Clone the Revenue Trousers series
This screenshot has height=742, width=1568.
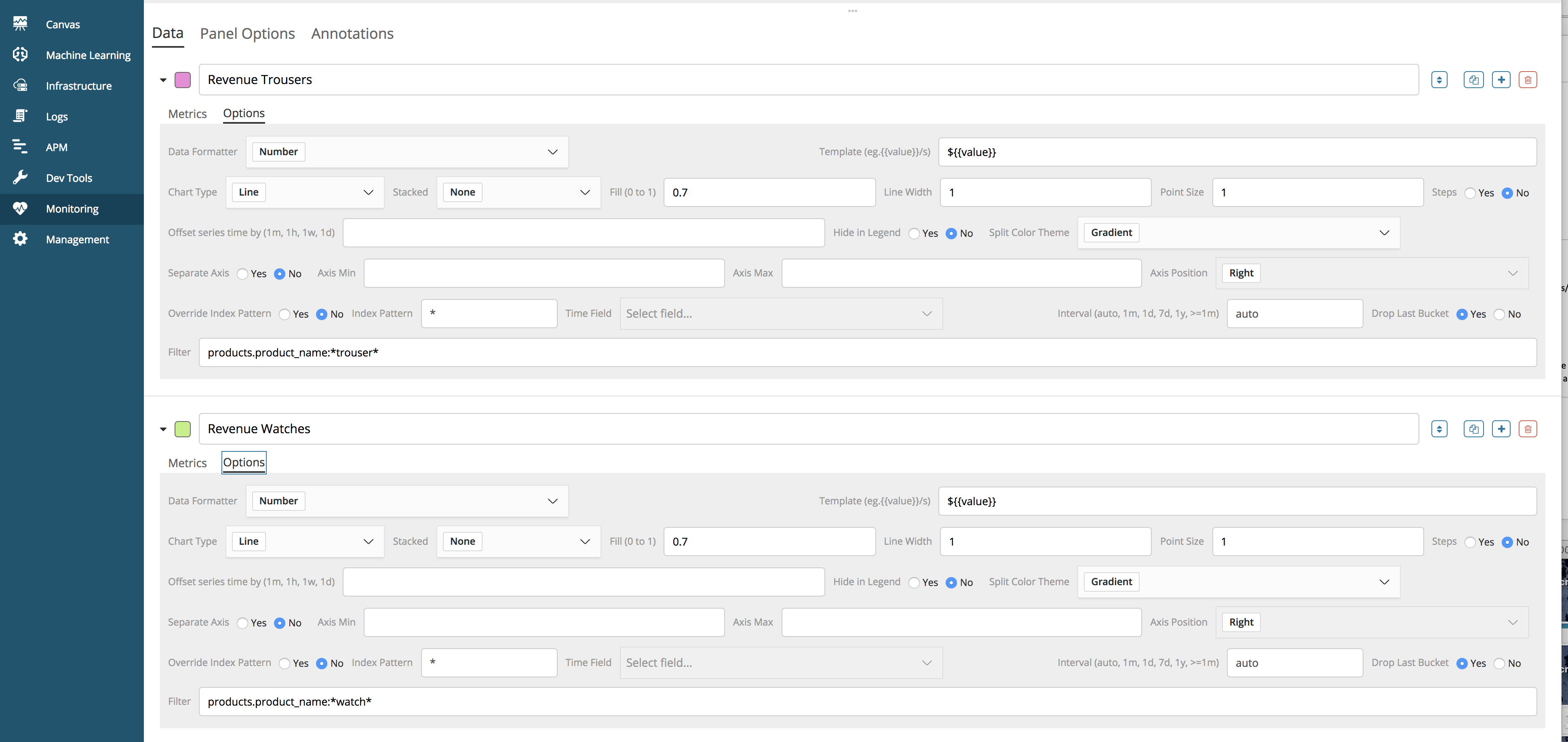(1474, 80)
